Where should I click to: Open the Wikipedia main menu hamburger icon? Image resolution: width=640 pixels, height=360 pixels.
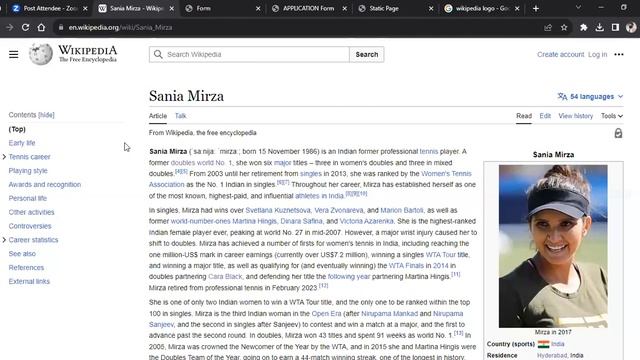(13, 54)
